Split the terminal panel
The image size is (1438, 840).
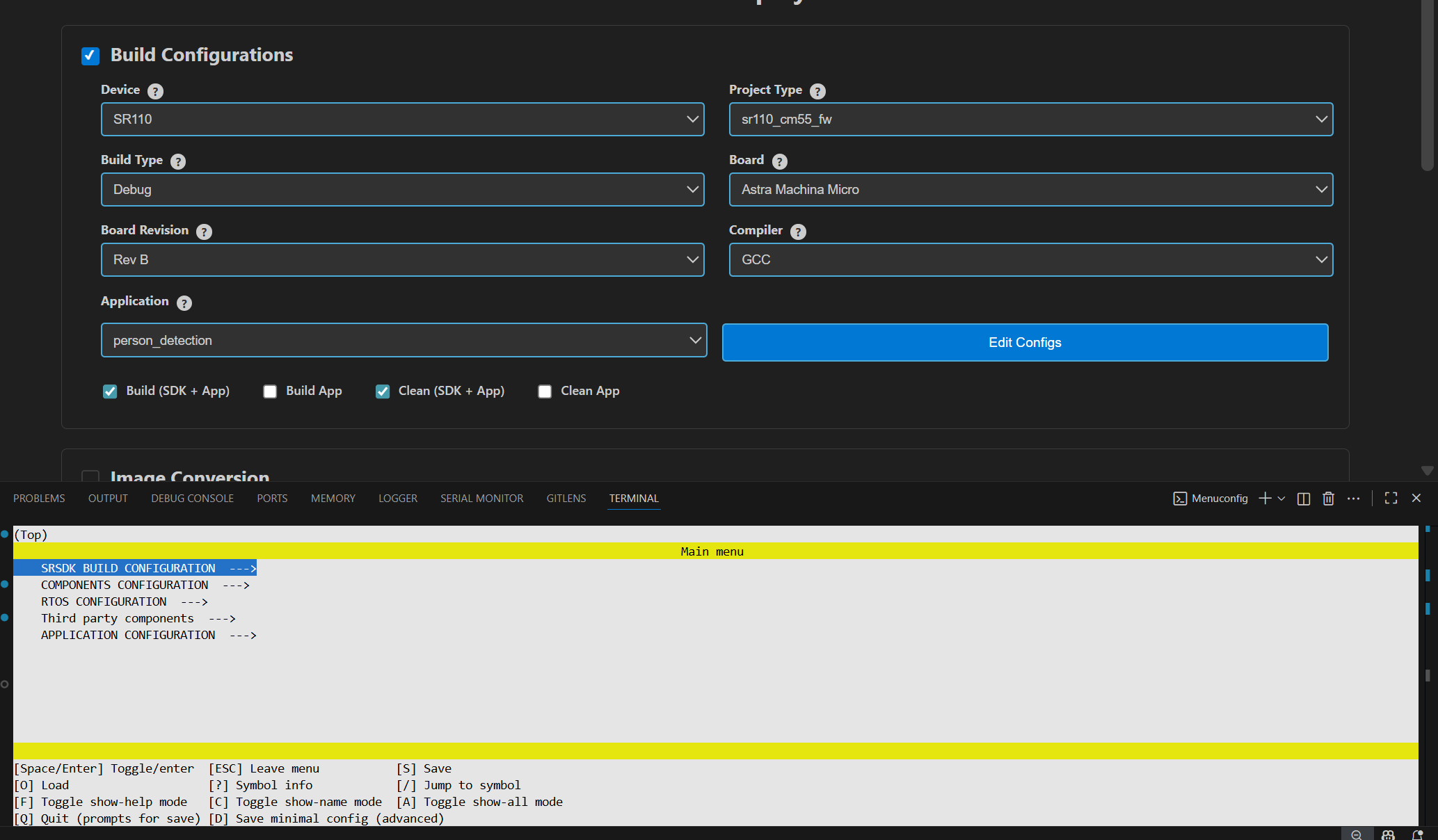[1304, 499]
